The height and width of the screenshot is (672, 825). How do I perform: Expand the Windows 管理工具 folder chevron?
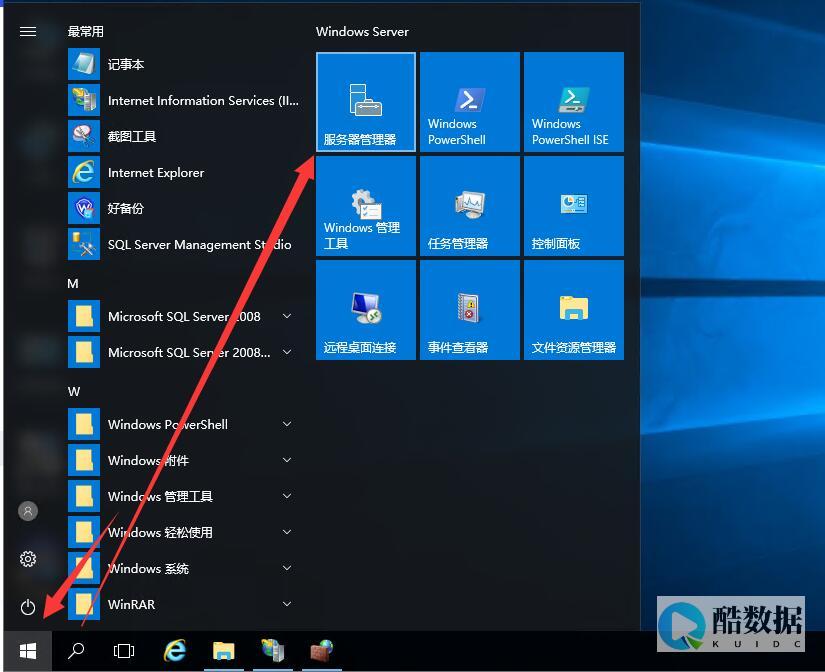[287, 496]
